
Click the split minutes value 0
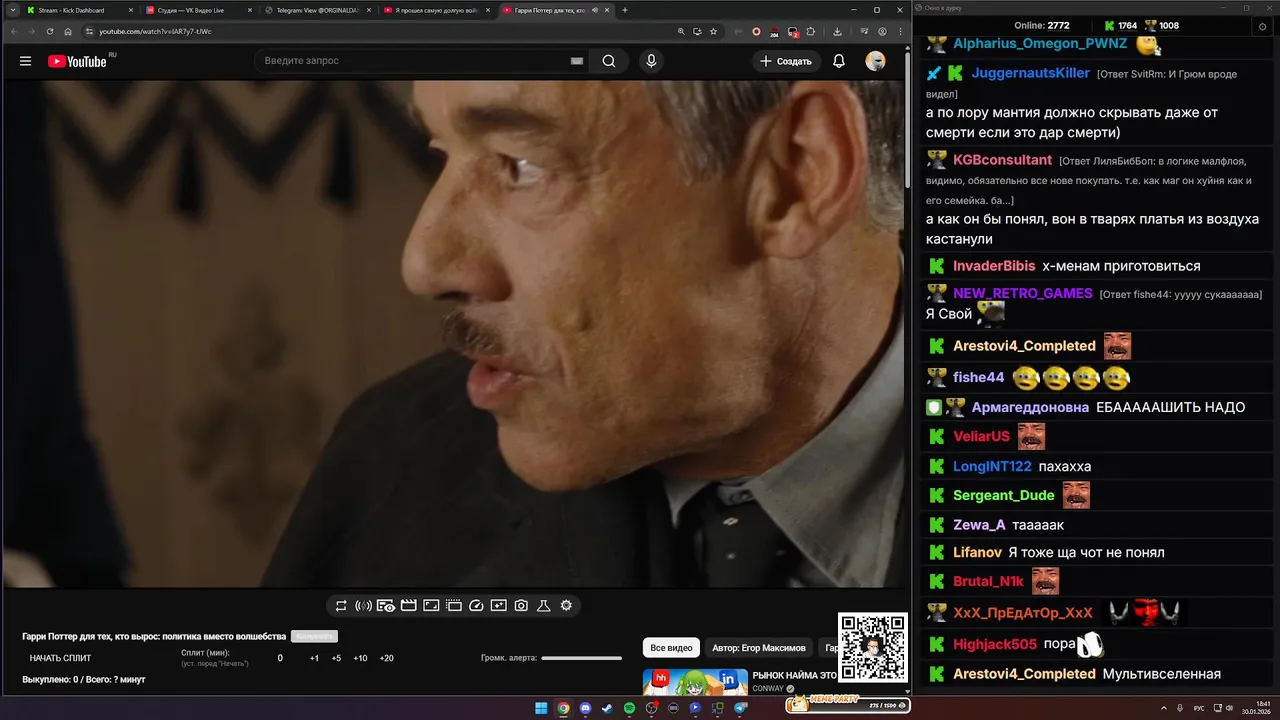[x=280, y=658]
